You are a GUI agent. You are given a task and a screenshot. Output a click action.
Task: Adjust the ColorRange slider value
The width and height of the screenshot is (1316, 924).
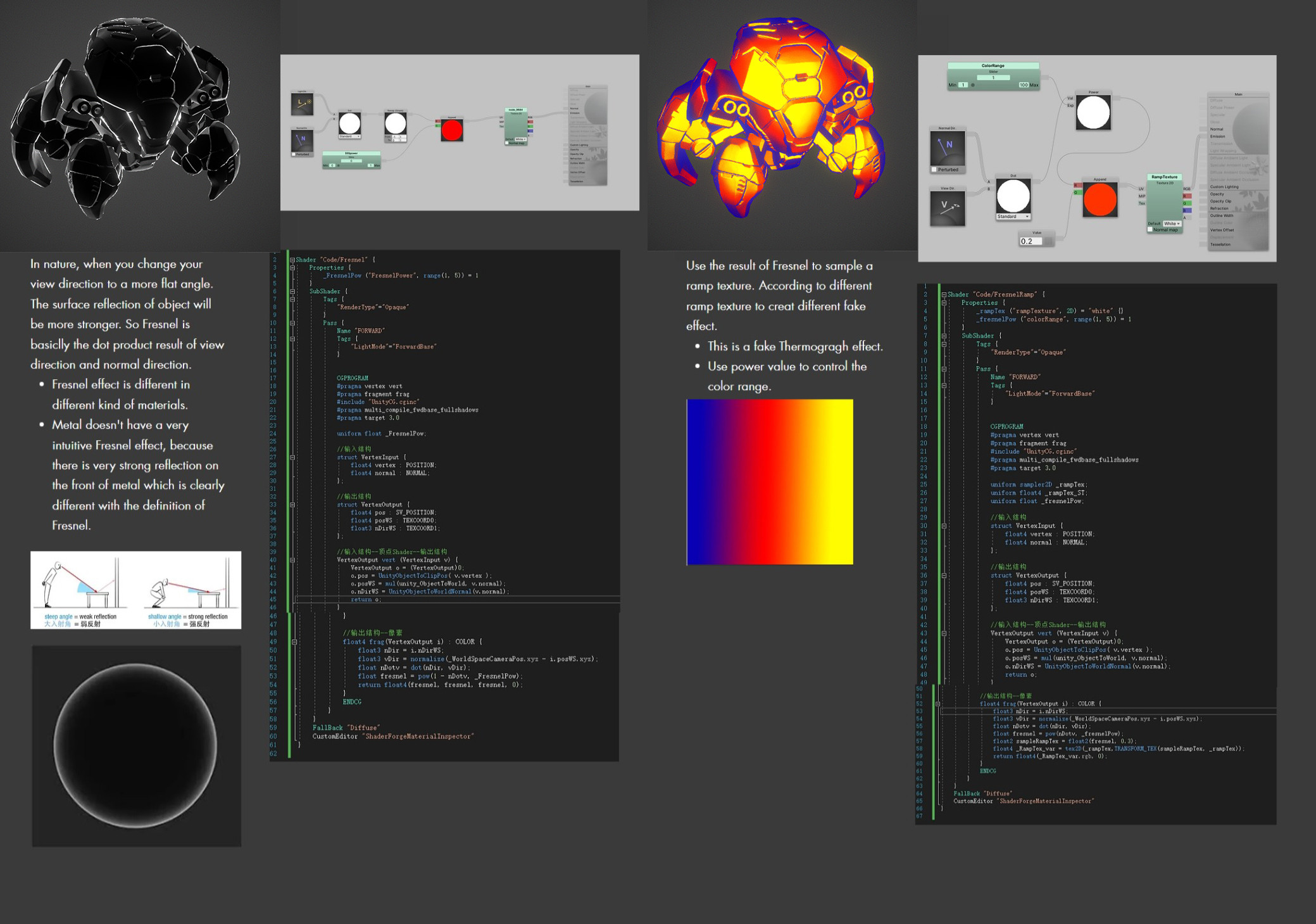point(993,77)
